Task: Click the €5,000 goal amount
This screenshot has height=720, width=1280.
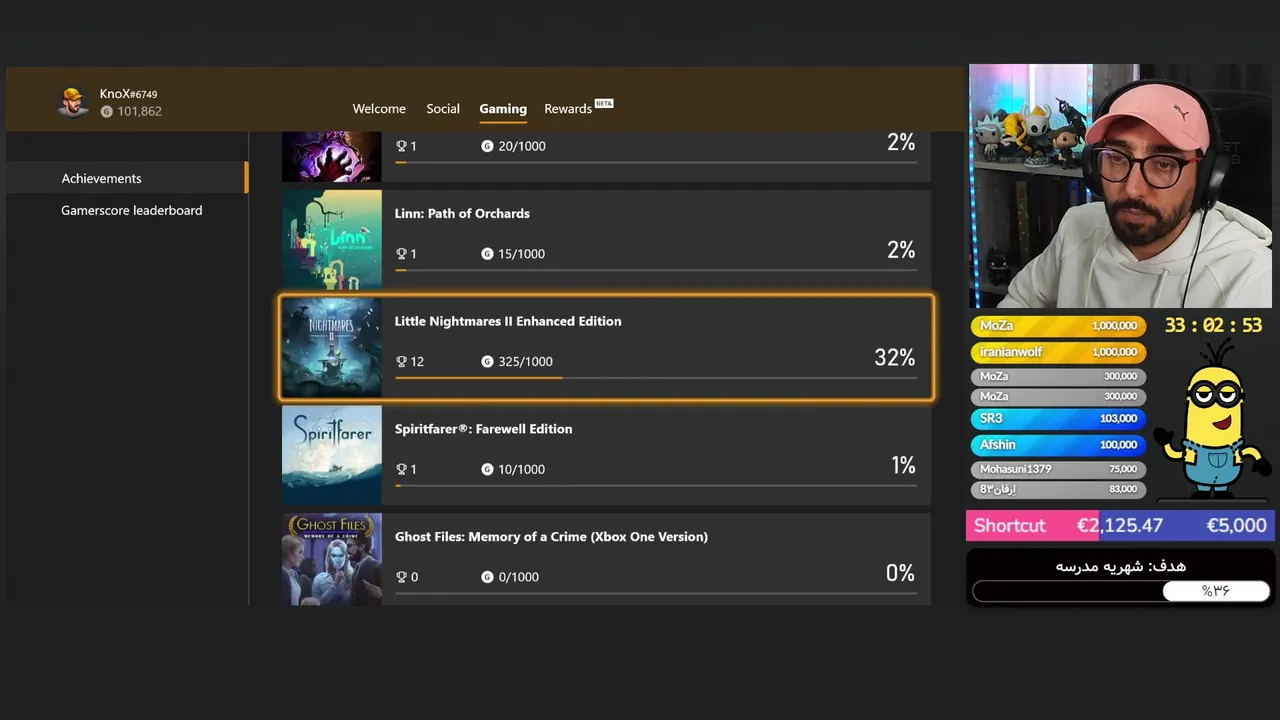Action: 1236,526
